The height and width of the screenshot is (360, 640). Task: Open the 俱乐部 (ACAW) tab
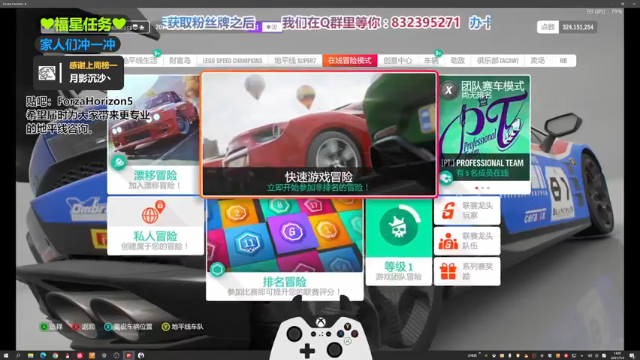tap(498, 60)
